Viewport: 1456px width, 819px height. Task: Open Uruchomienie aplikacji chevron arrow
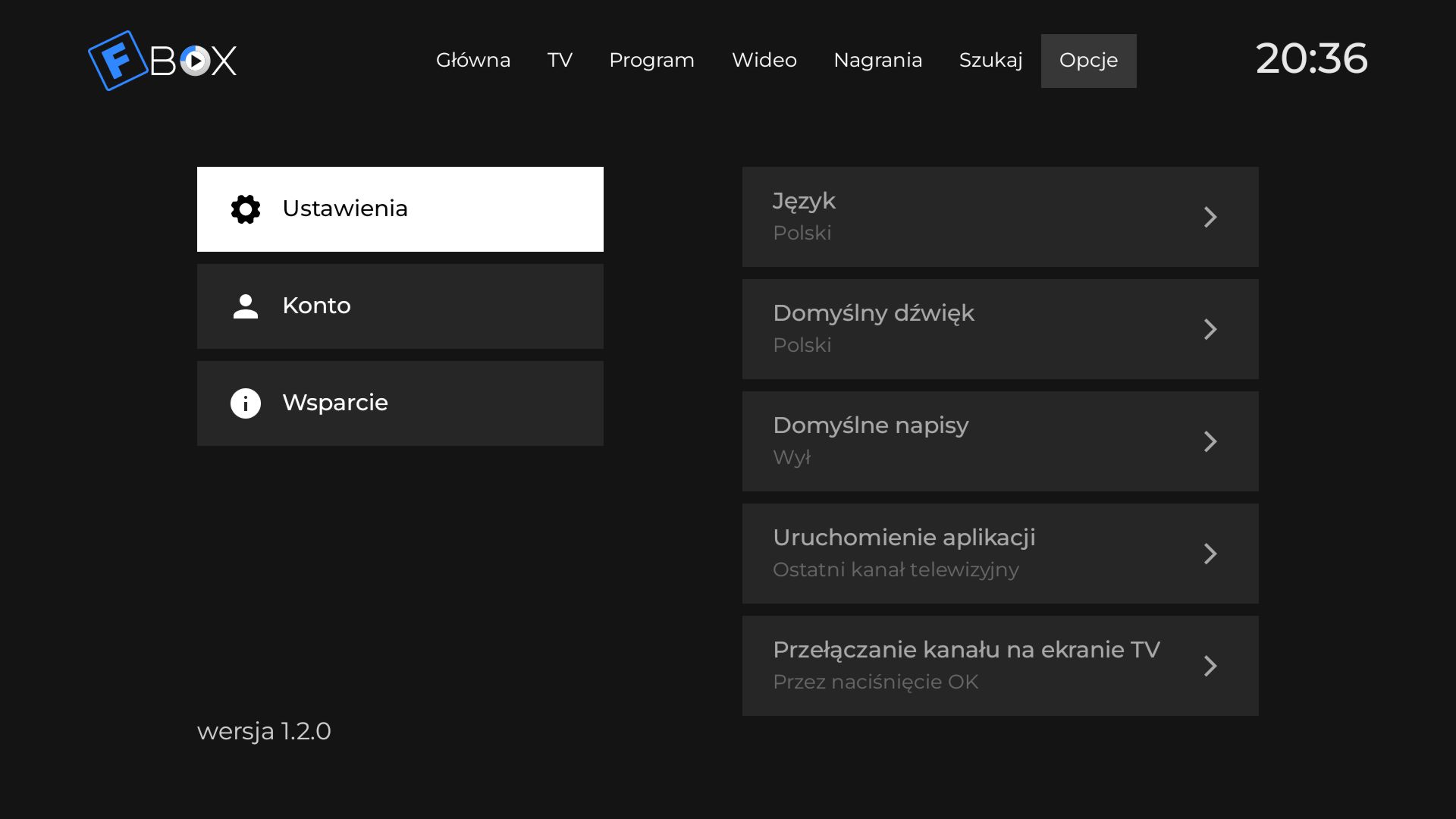(x=1210, y=554)
